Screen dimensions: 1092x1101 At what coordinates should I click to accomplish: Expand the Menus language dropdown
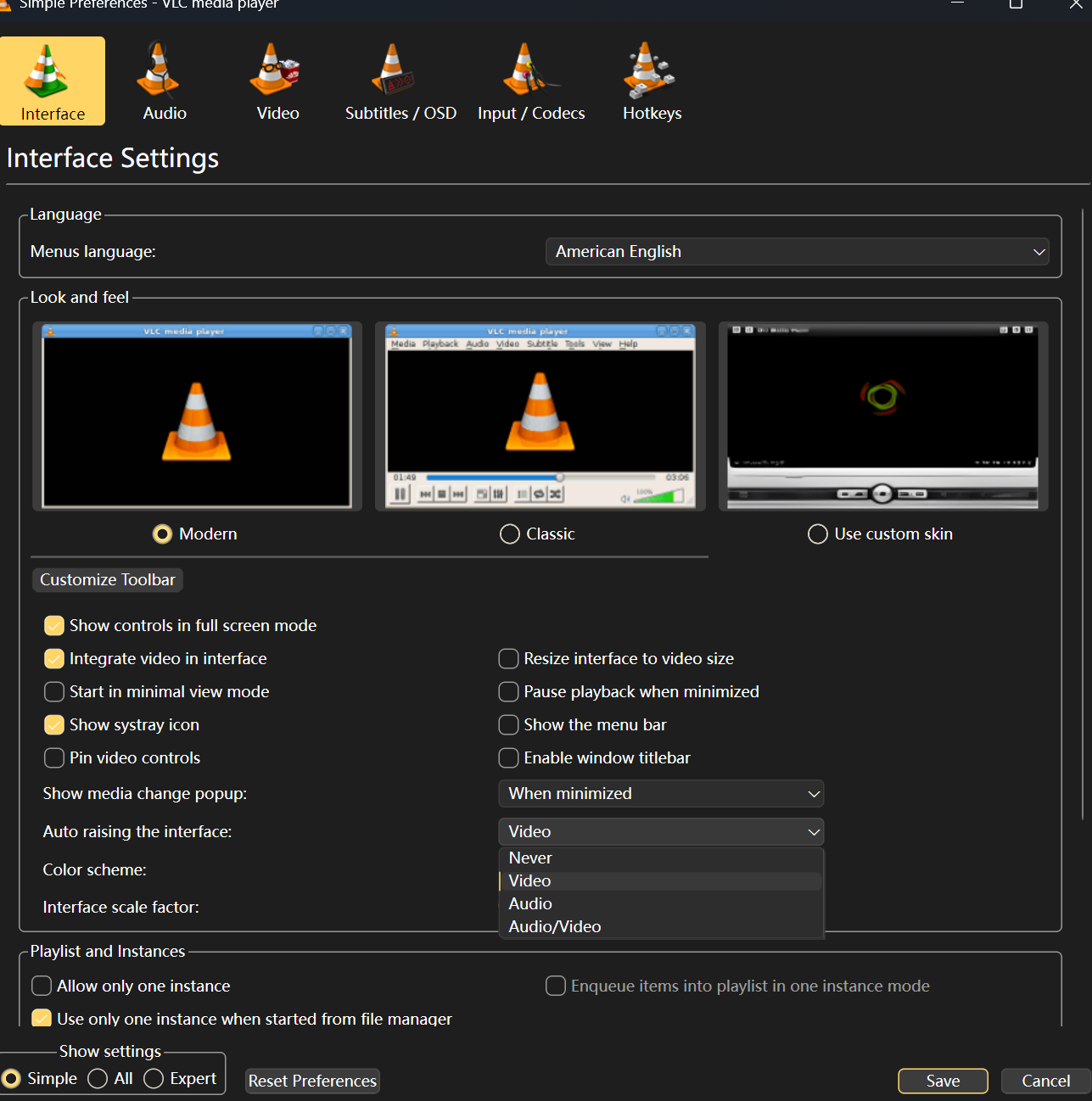796,252
